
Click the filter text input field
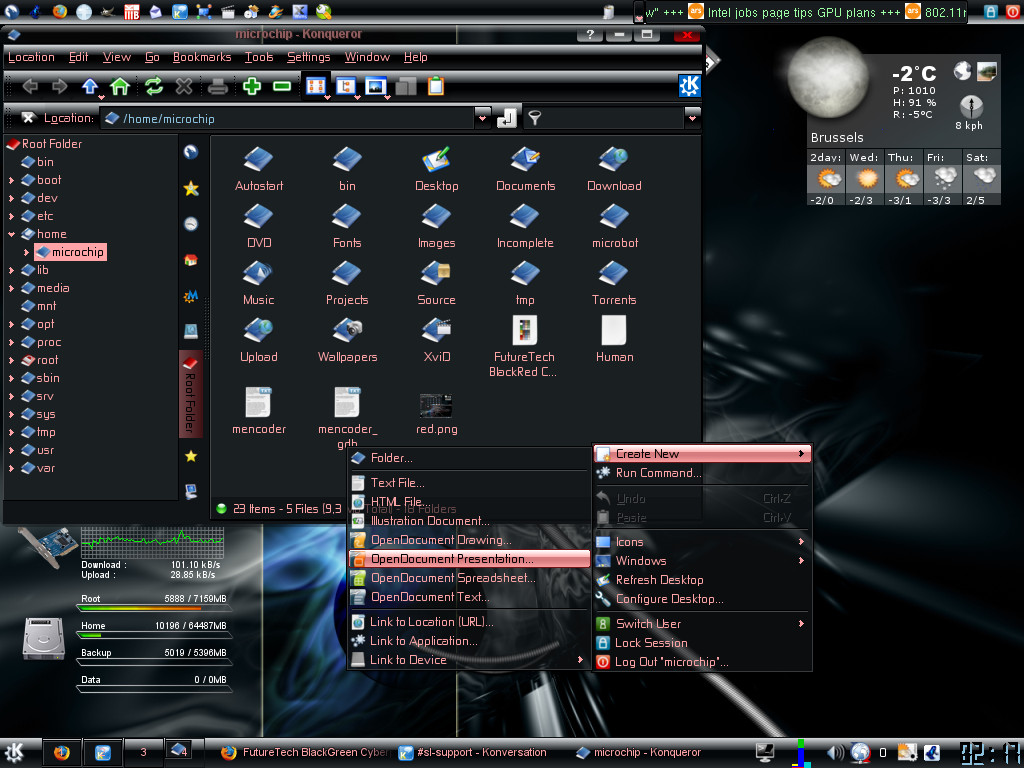613,118
